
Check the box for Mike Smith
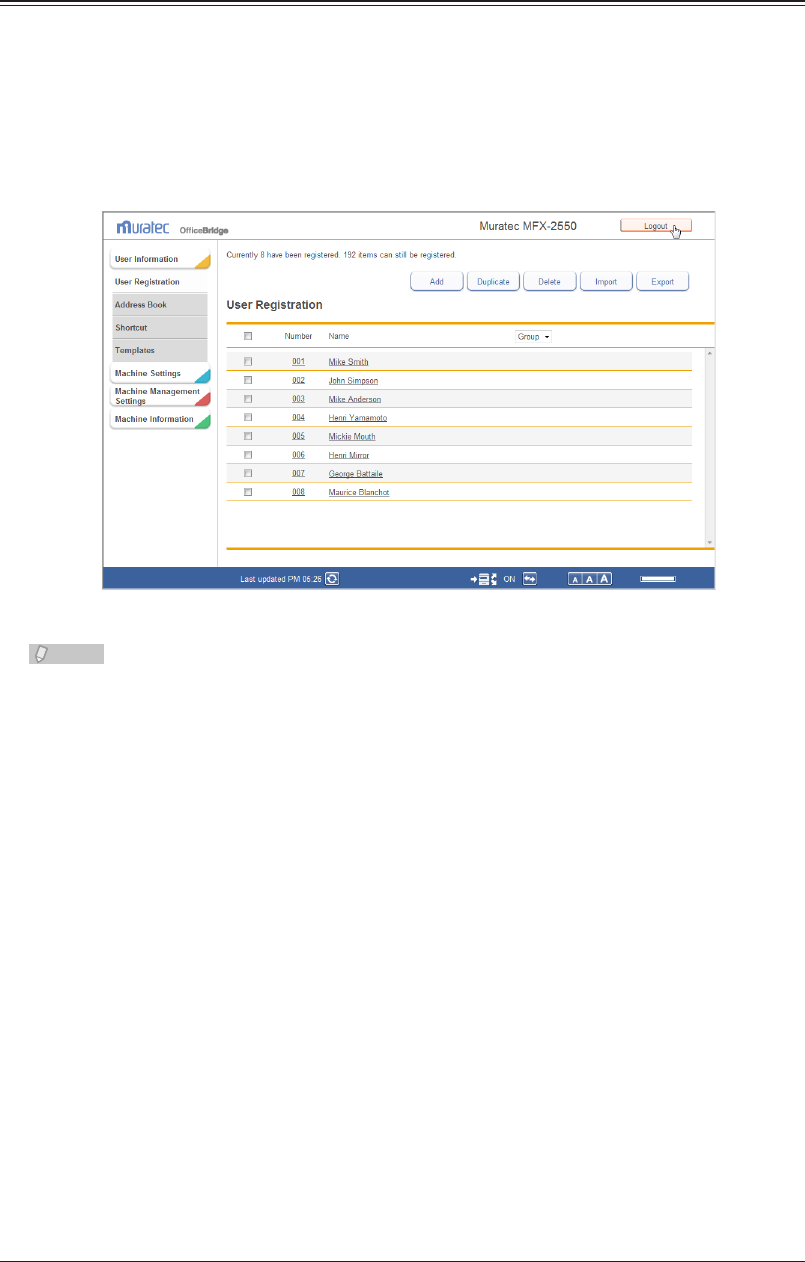(x=248, y=361)
